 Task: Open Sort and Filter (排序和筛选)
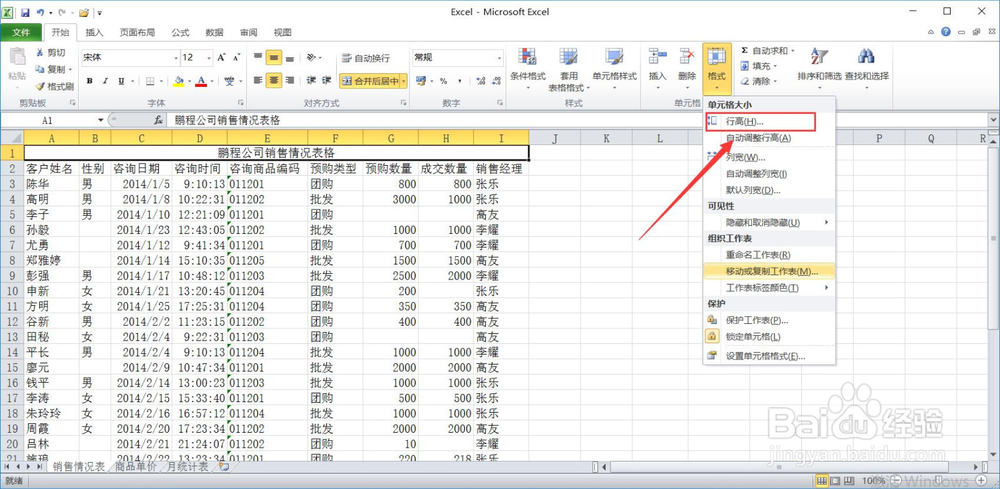819,69
